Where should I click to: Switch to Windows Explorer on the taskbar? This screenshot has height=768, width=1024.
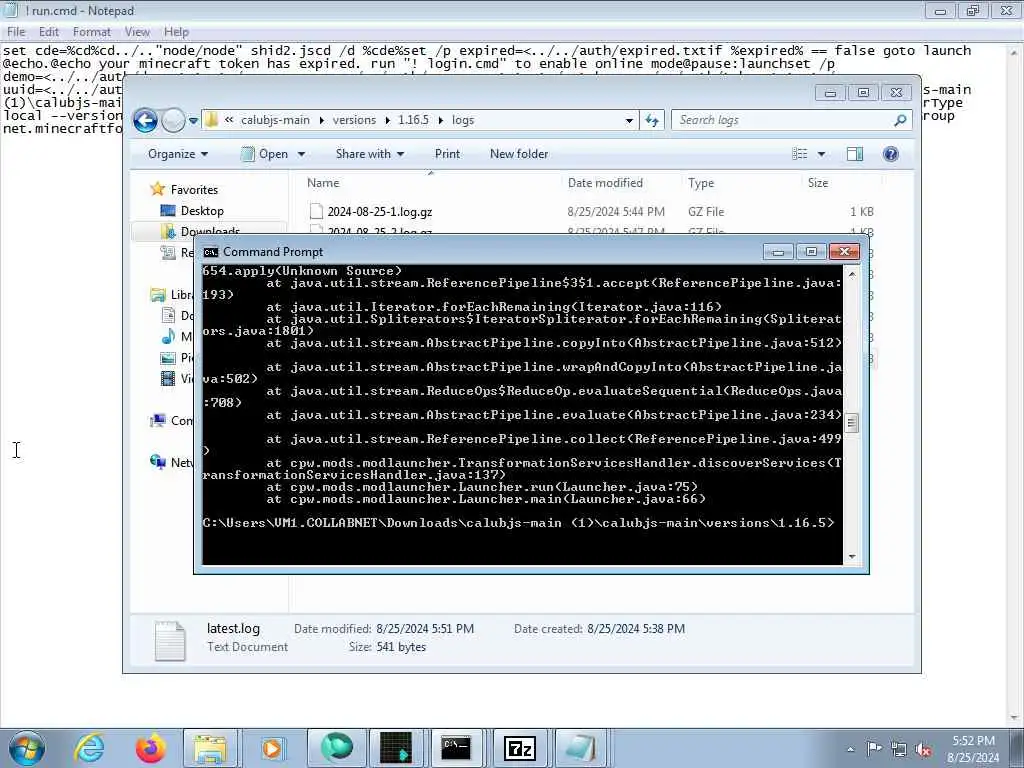(x=210, y=748)
